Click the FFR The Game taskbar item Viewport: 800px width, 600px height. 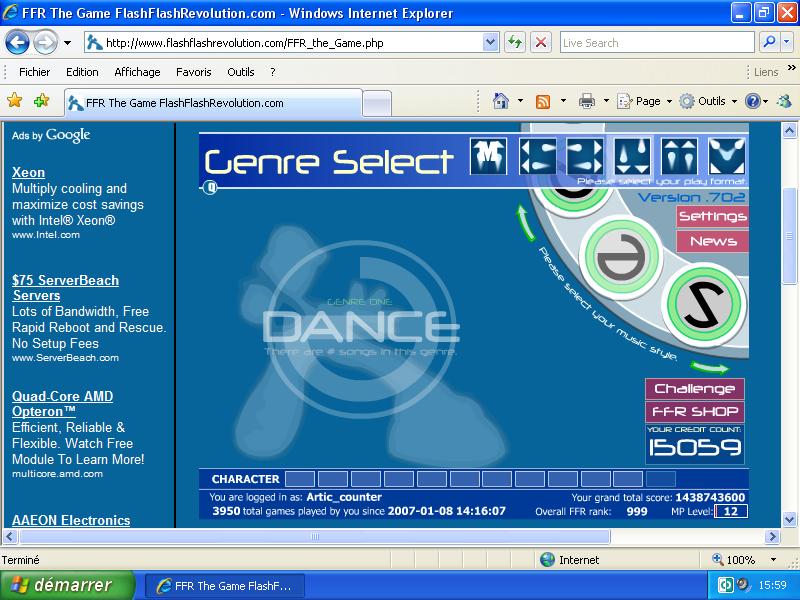[x=225, y=586]
